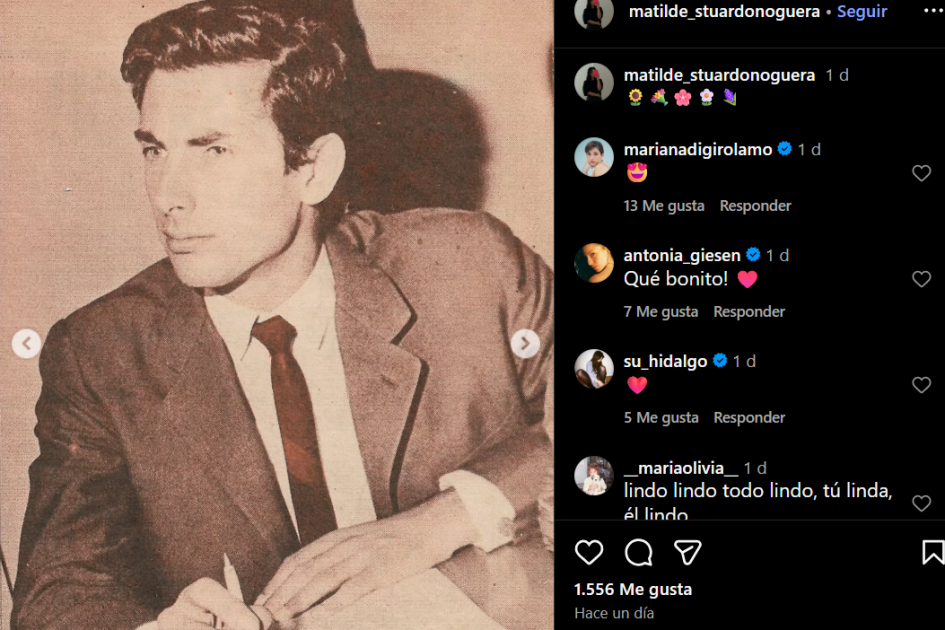Reply to marianadigirolamo's comment
This screenshot has height=630, width=945.
[x=755, y=206]
